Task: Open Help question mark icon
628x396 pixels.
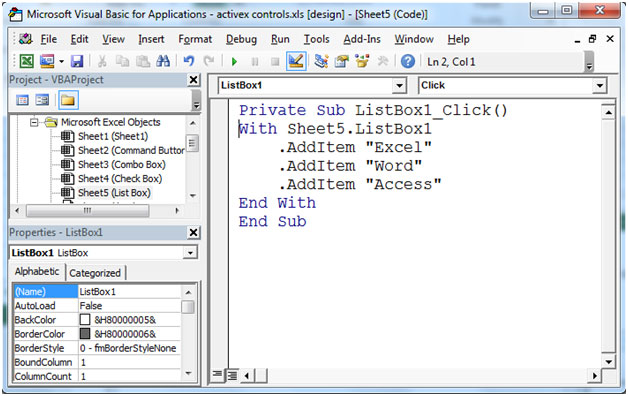Action: (x=408, y=61)
